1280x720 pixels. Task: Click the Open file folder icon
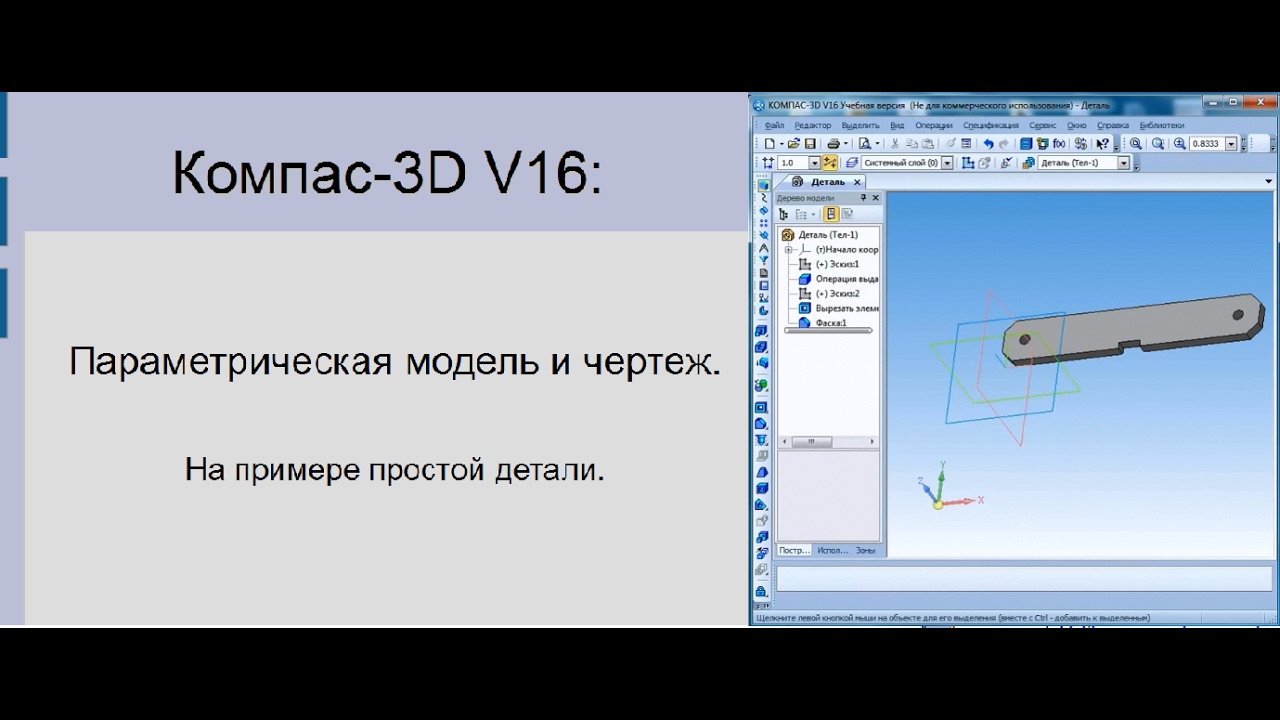[793, 143]
